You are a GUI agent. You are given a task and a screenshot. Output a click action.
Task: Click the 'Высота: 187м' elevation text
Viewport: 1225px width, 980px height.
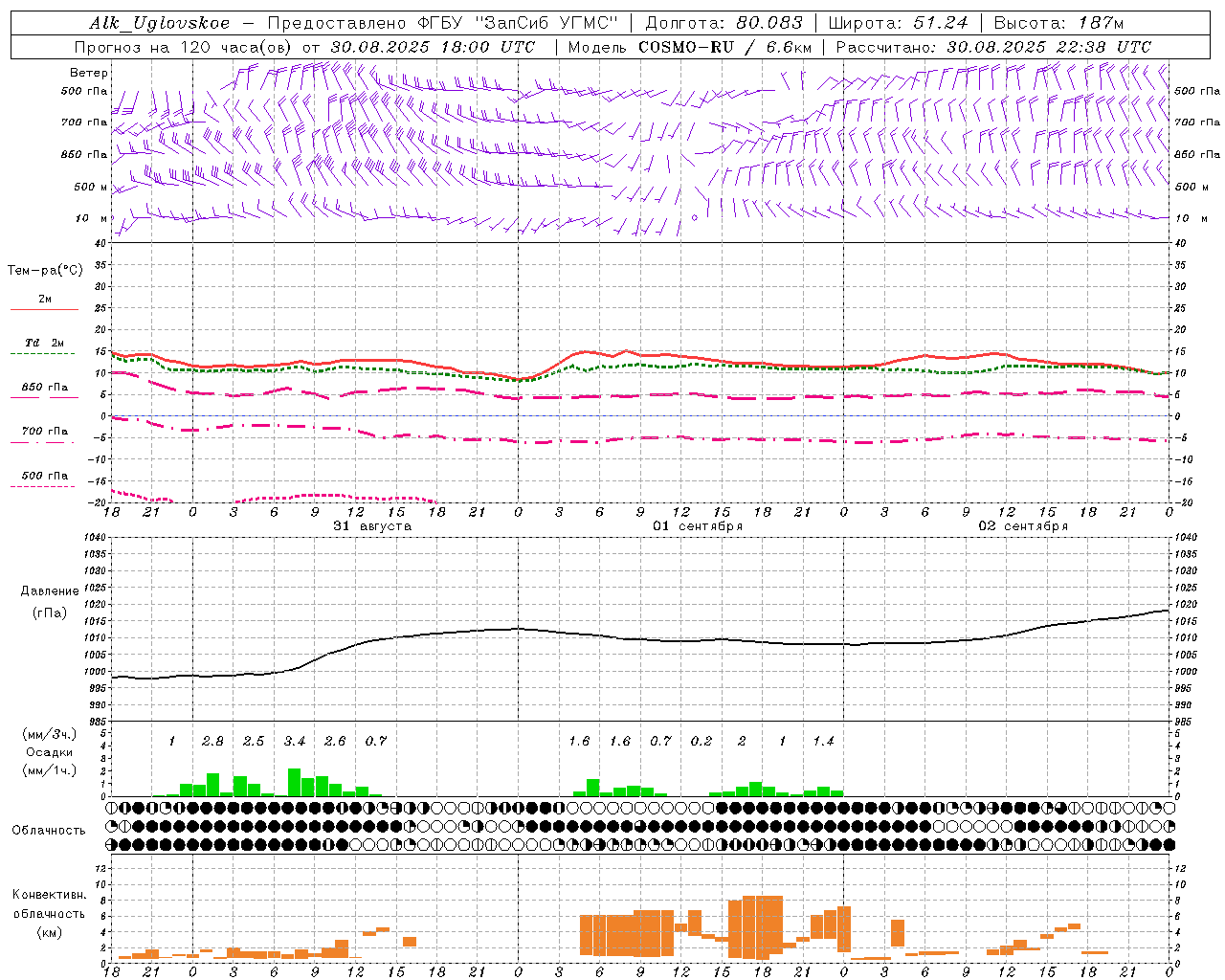click(1059, 23)
